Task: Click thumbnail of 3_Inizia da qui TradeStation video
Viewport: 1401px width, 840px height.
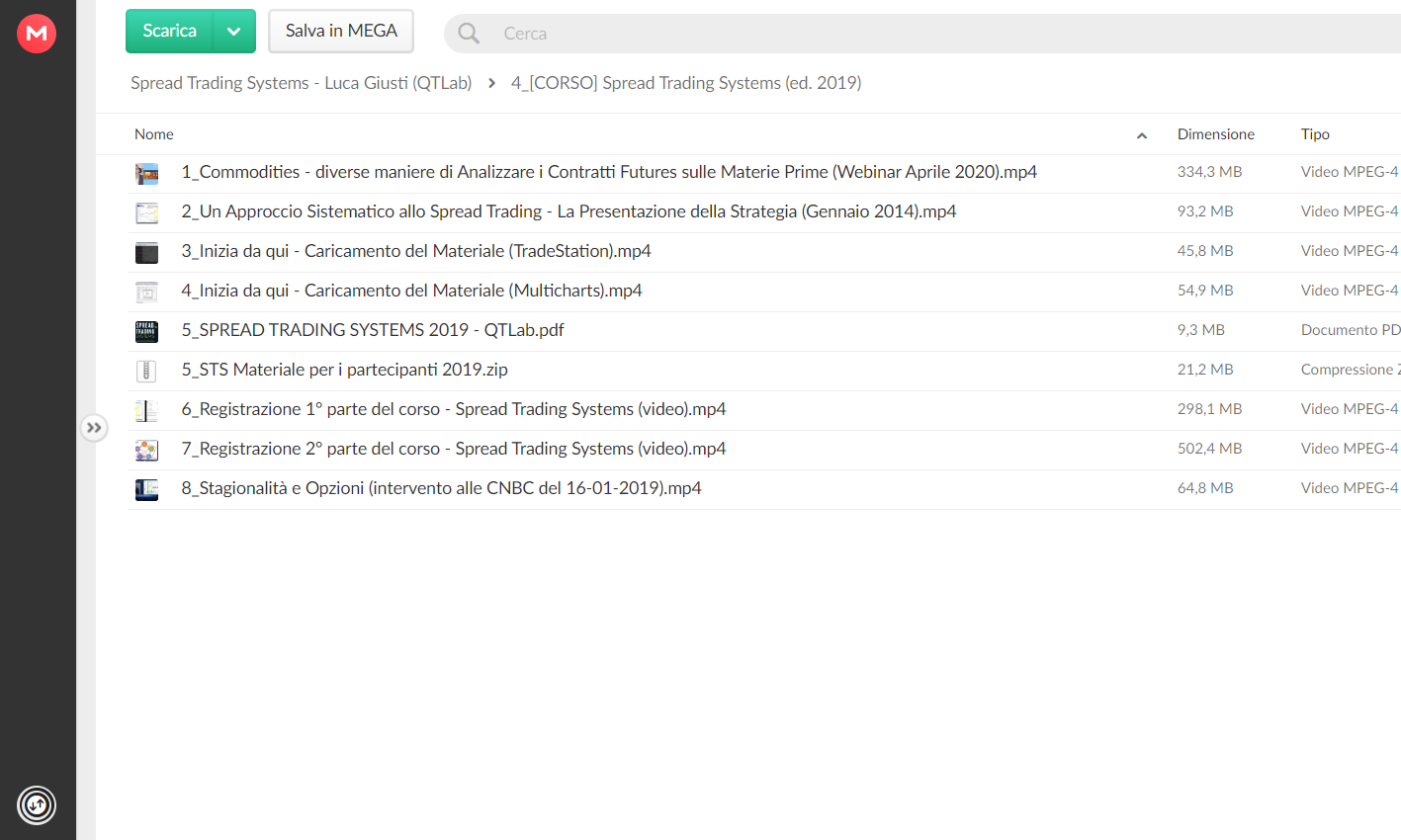Action: [146, 253]
